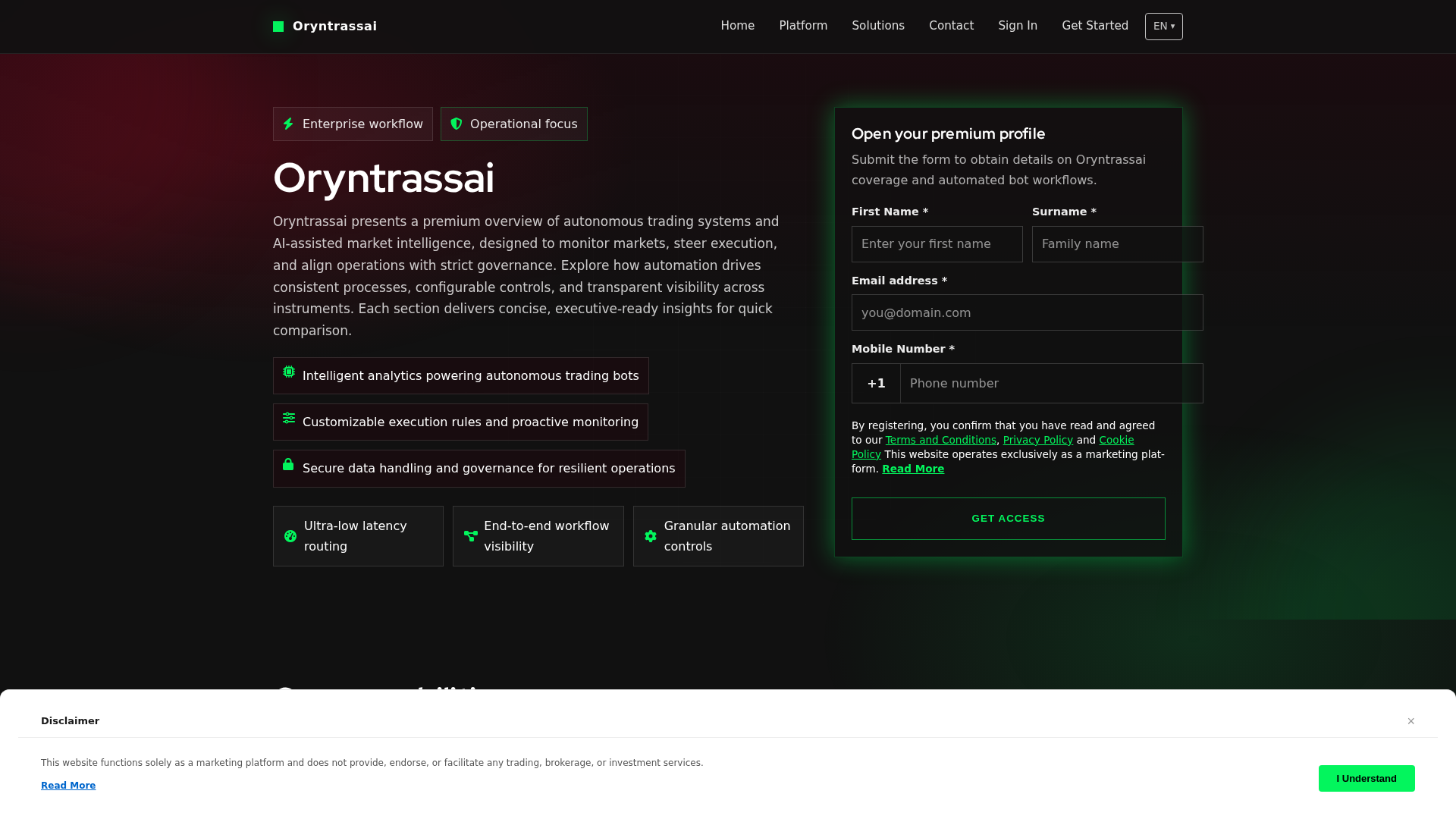Image resolution: width=1456 pixels, height=819 pixels.
Task: Click the gauge icon in Ultra-low latency routing
Action: (290, 536)
